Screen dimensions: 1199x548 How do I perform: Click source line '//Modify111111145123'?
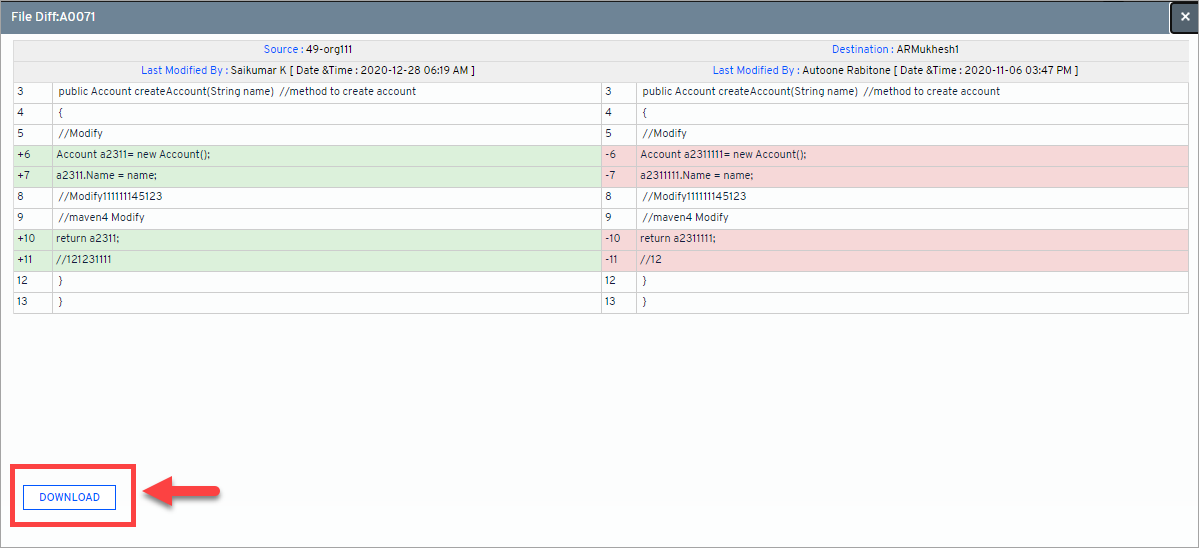110,196
